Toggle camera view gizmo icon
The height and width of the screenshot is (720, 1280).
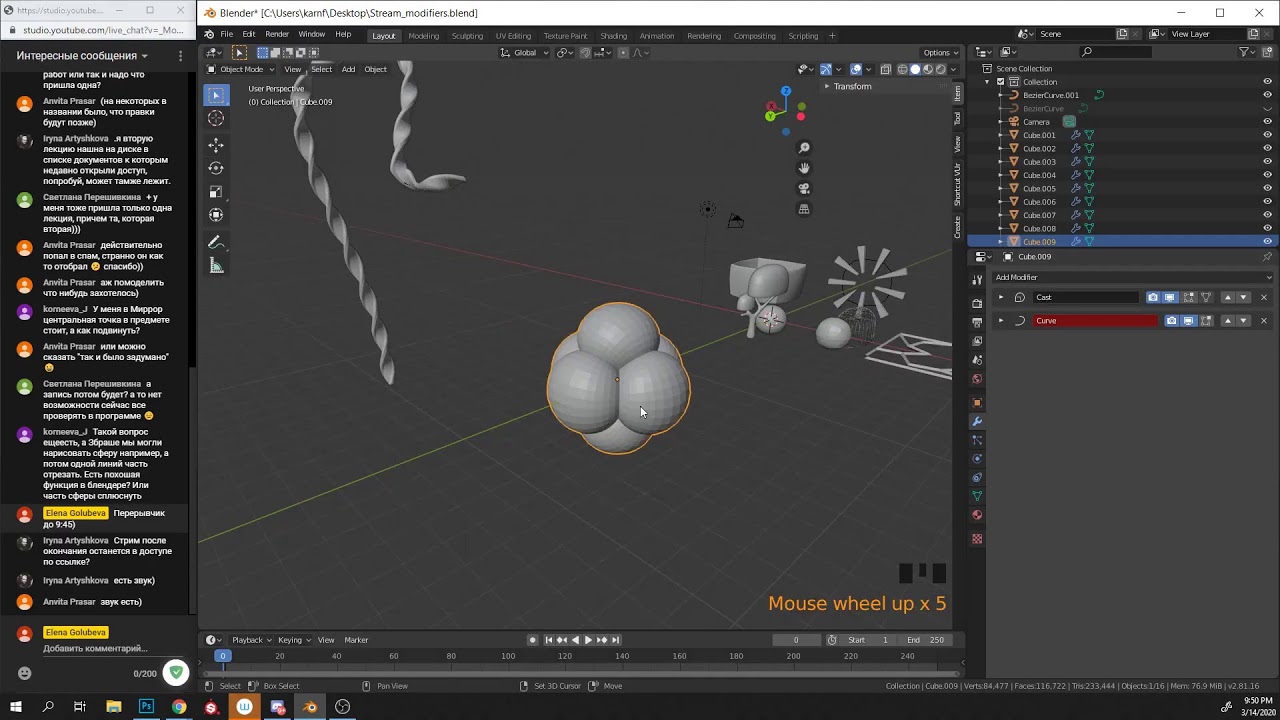[x=804, y=188]
